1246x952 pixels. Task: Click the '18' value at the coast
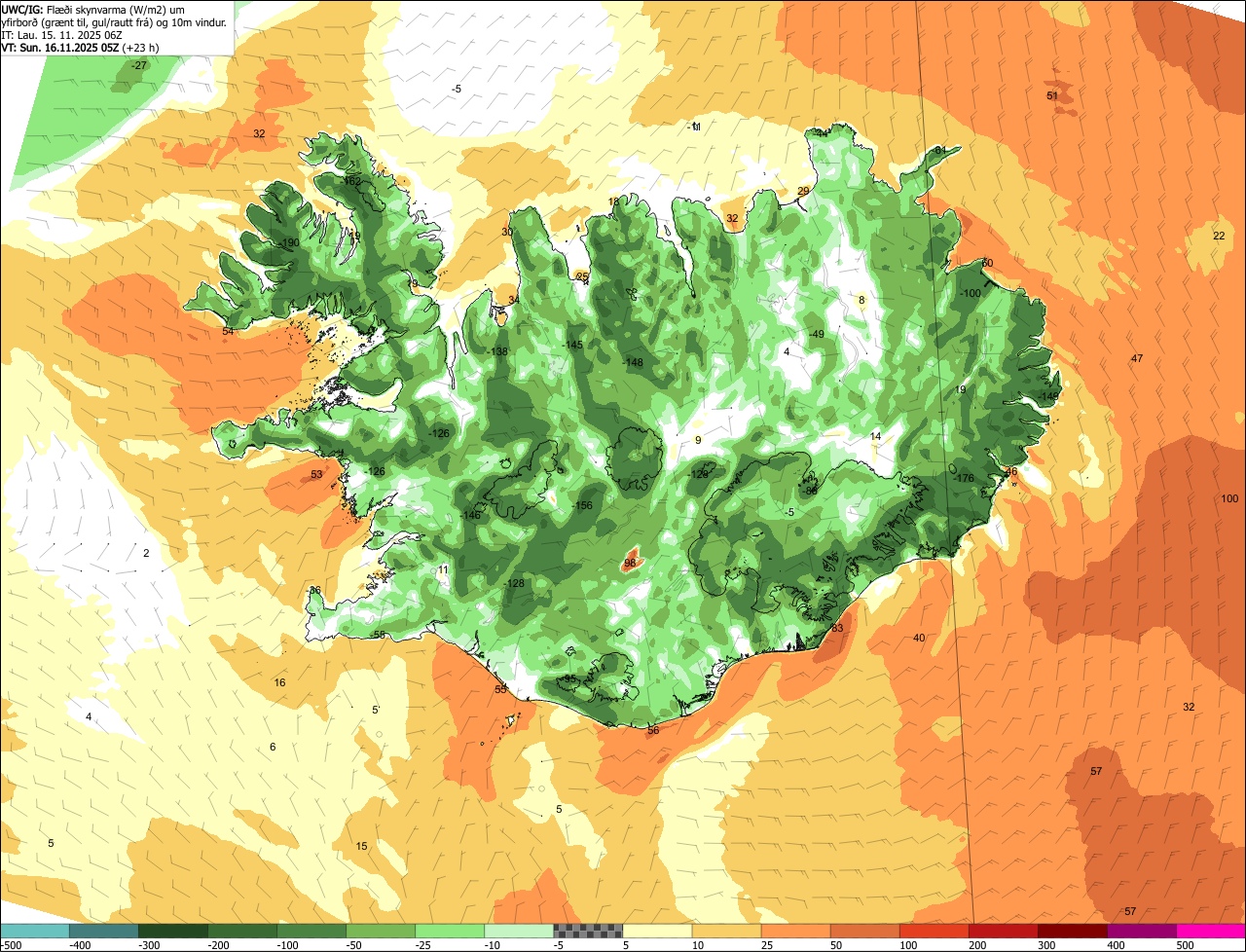[x=613, y=201]
